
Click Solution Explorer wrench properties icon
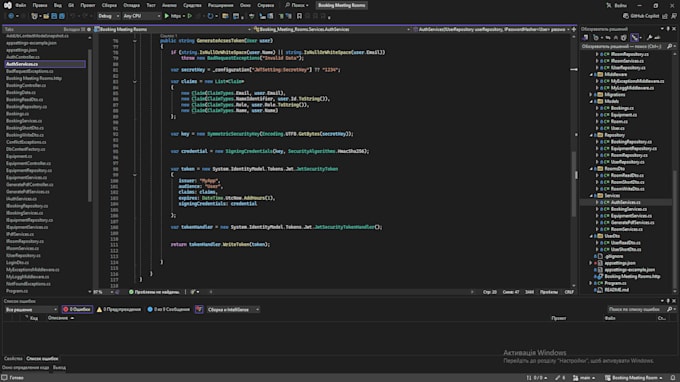[649, 38]
